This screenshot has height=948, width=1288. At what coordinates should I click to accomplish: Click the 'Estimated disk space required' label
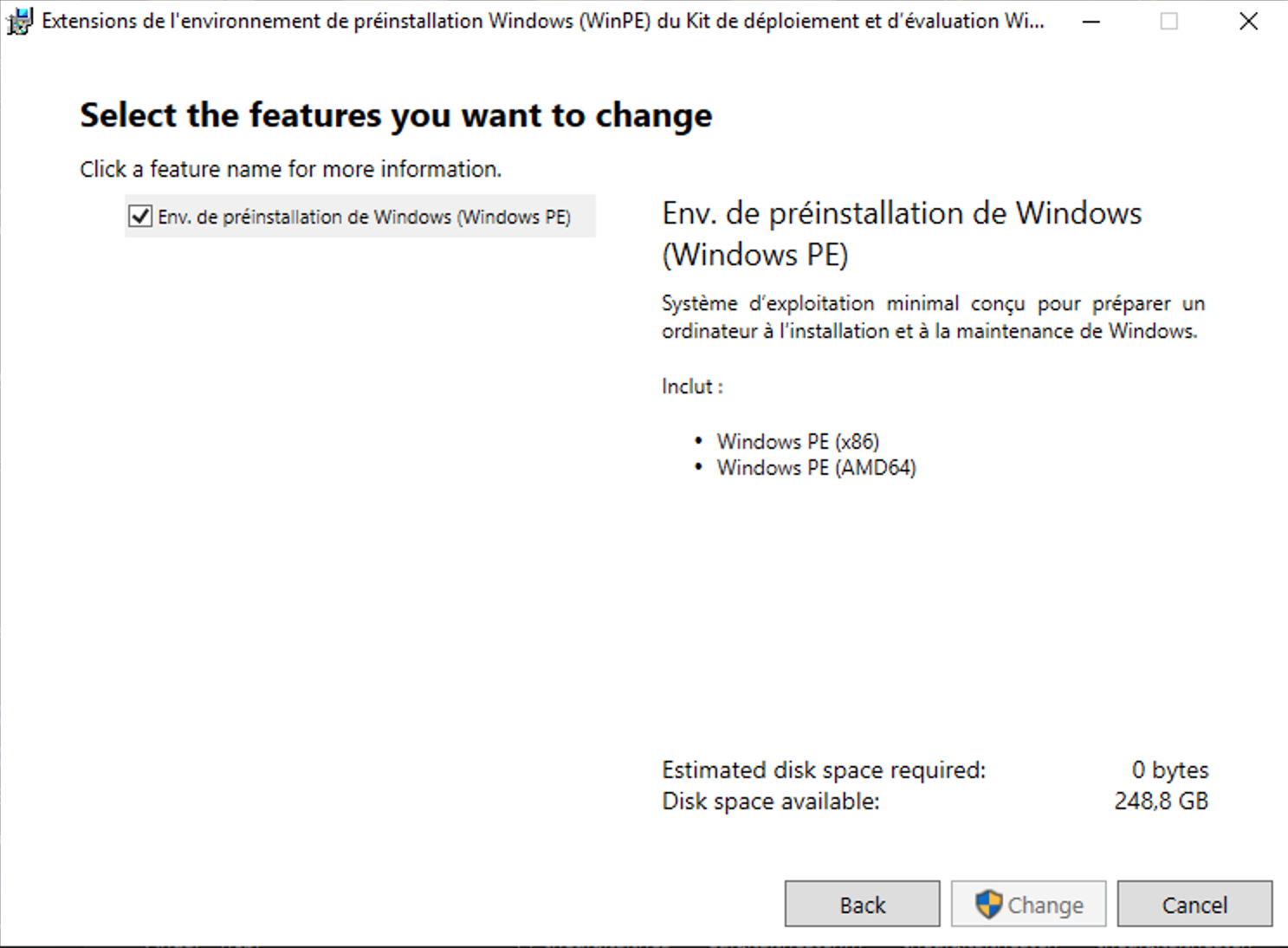[824, 770]
